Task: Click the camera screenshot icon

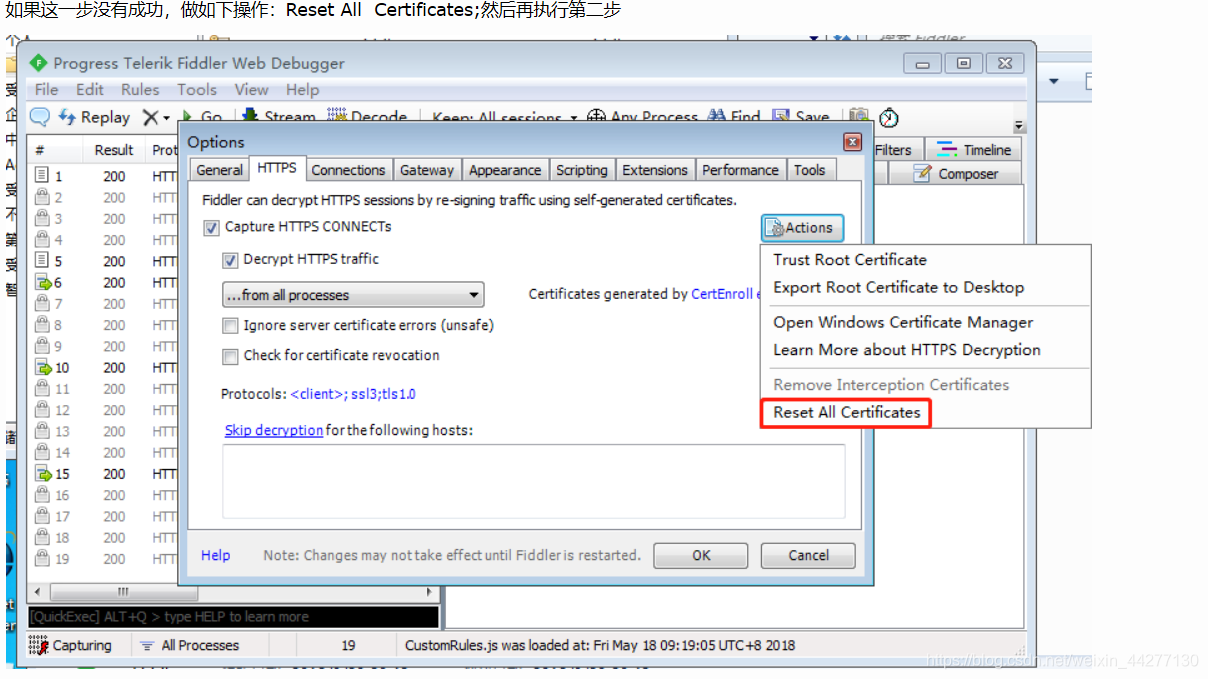Action: tap(858, 117)
